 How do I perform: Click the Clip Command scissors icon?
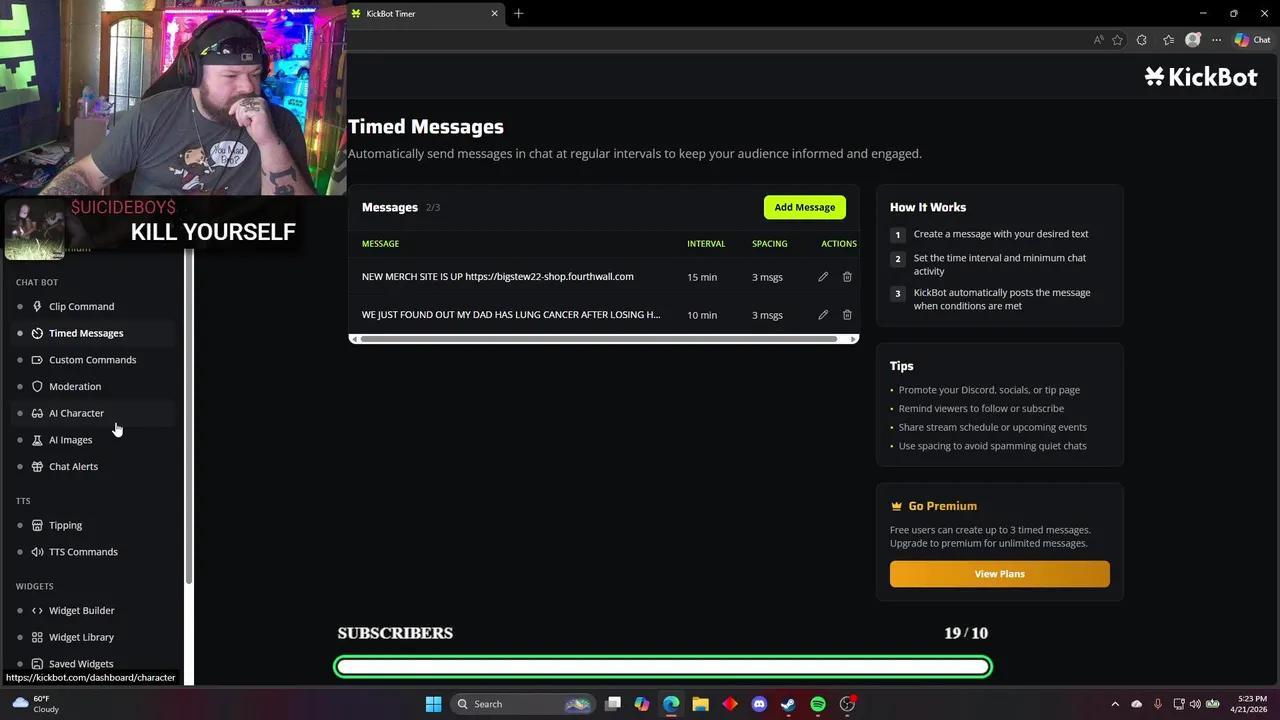tap(37, 306)
